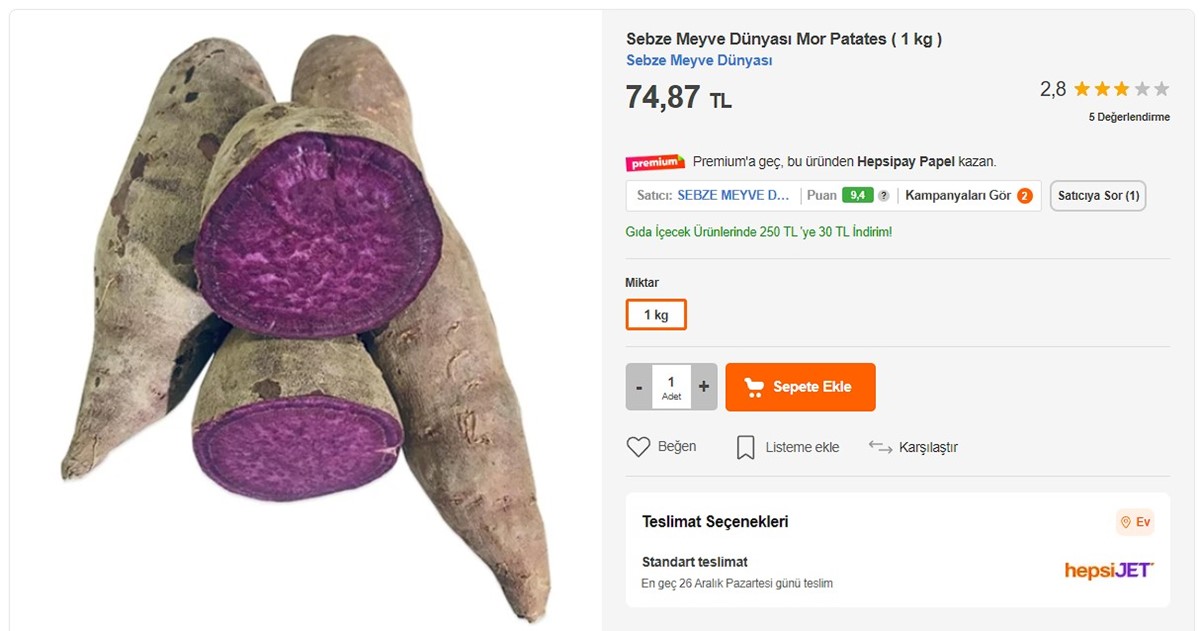The width and height of the screenshot is (1200, 631).
Task: Decrease quantity with the minus button
Action: (640, 386)
